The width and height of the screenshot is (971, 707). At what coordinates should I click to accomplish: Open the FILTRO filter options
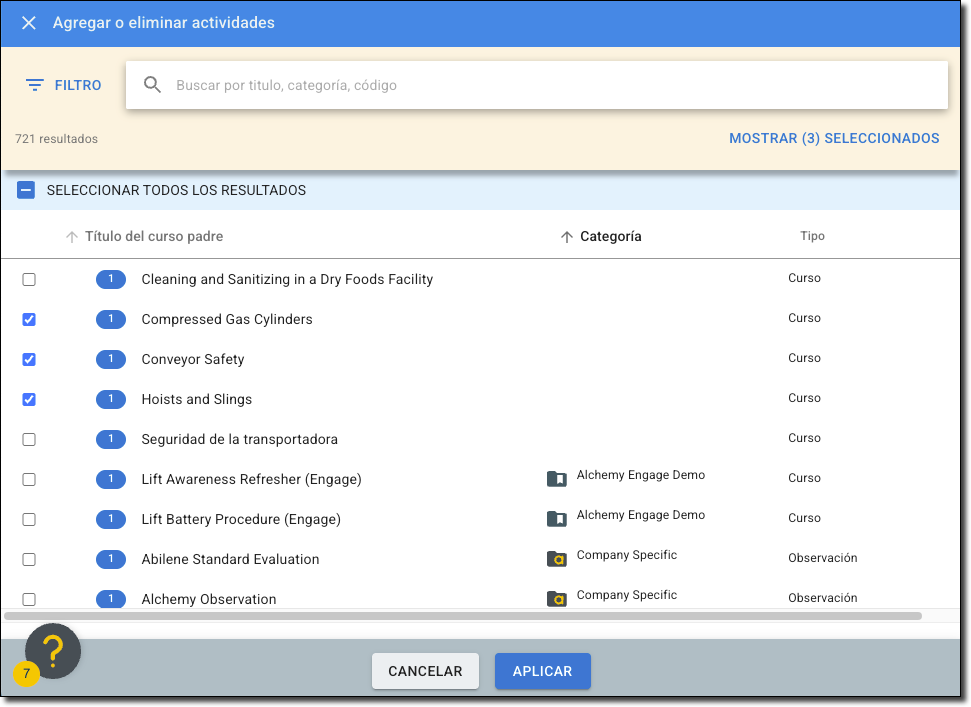(64, 86)
